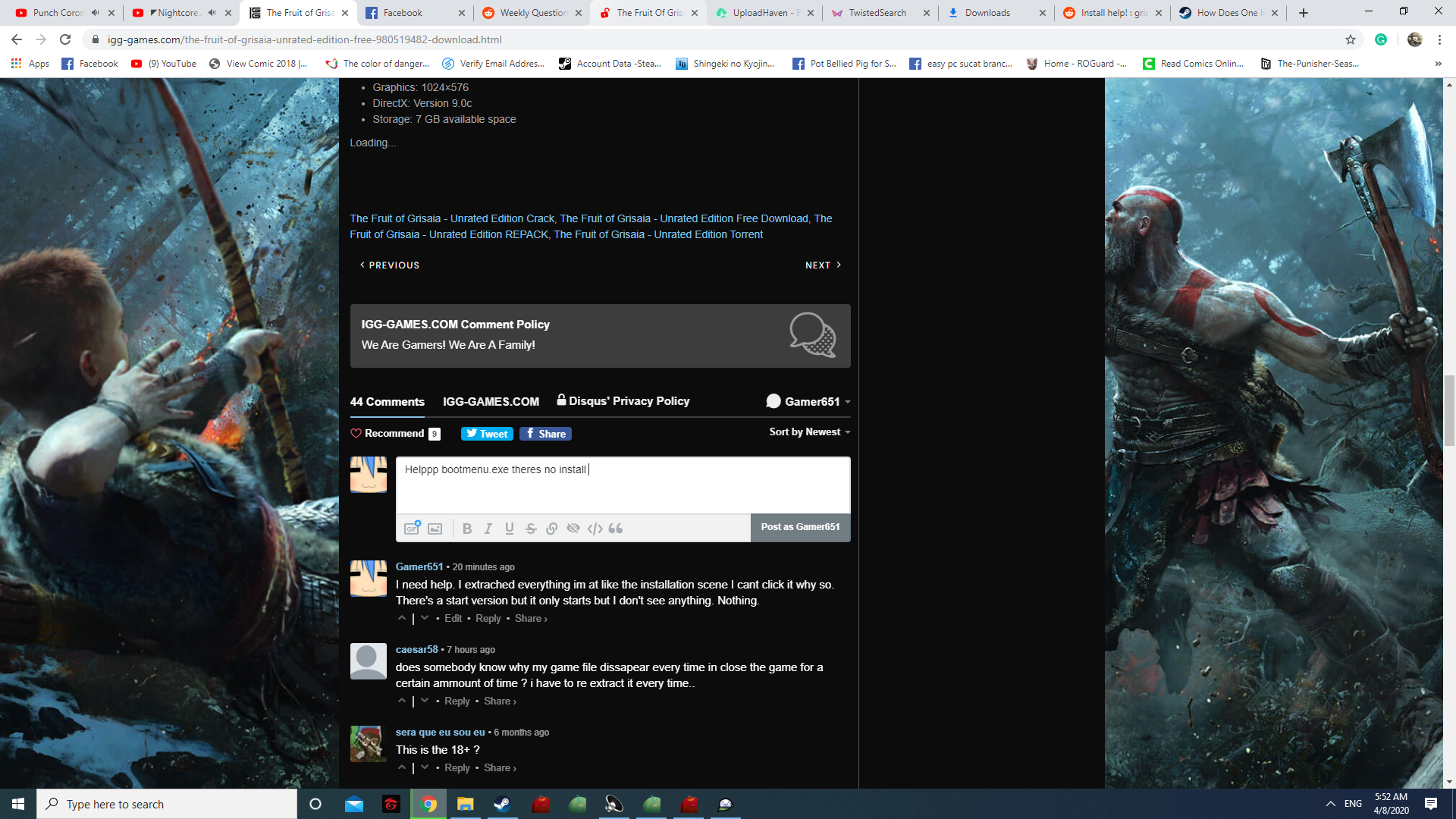Insert a GIF in the comment box
1456x819 pixels.
coord(412,528)
